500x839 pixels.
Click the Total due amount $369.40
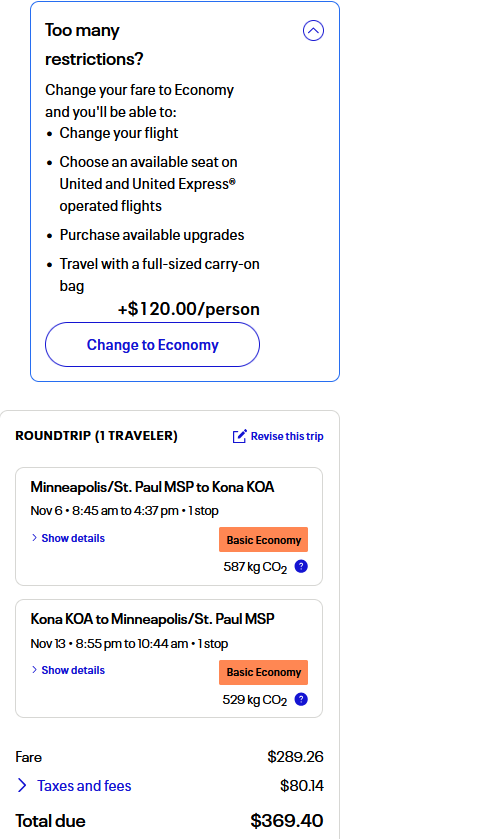pyautogui.click(x=286, y=821)
